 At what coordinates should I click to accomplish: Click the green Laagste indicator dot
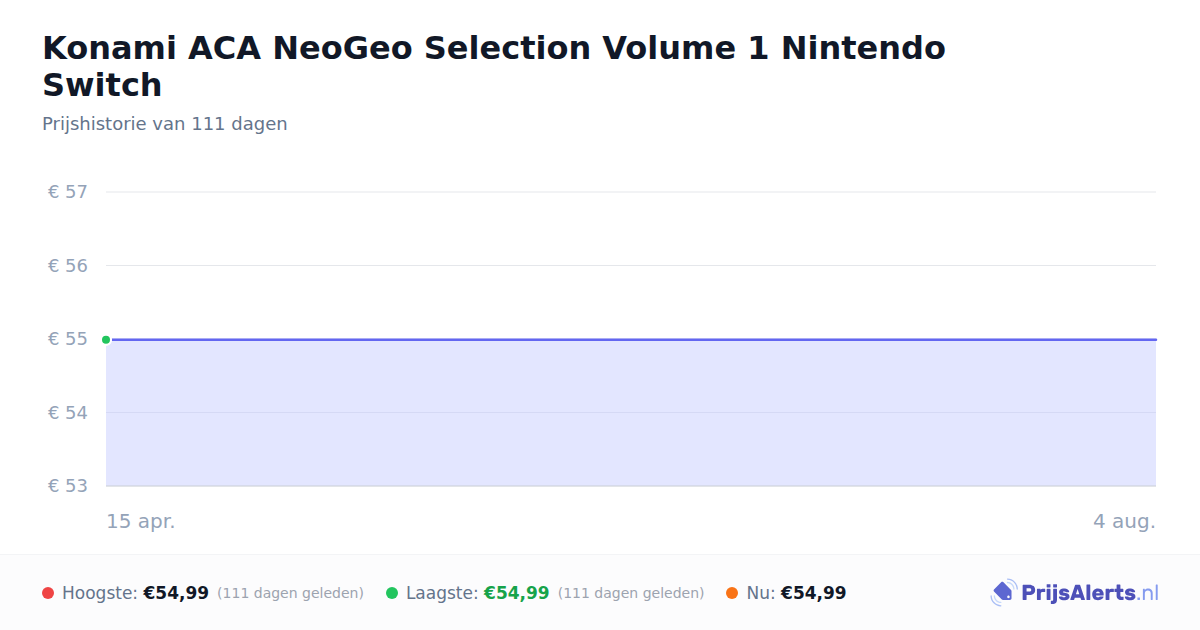[x=392, y=593]
